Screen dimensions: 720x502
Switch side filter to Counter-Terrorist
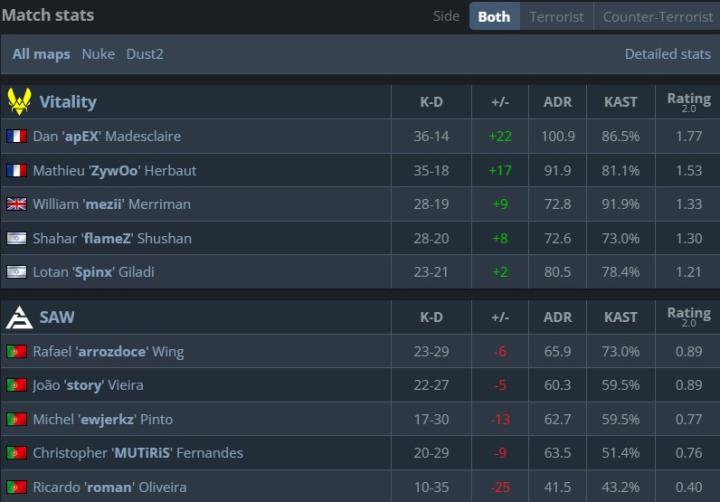656,16
